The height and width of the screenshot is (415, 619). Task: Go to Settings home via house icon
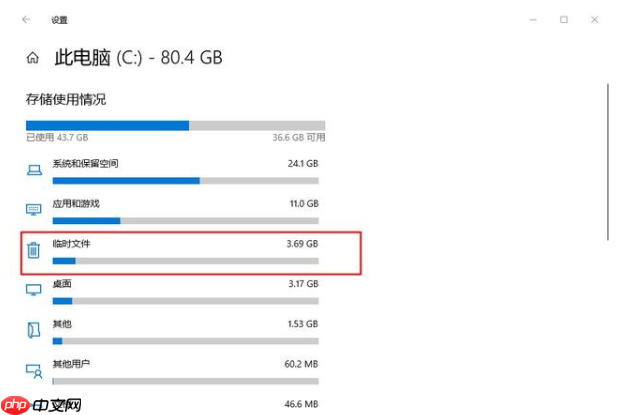point(33,58)
